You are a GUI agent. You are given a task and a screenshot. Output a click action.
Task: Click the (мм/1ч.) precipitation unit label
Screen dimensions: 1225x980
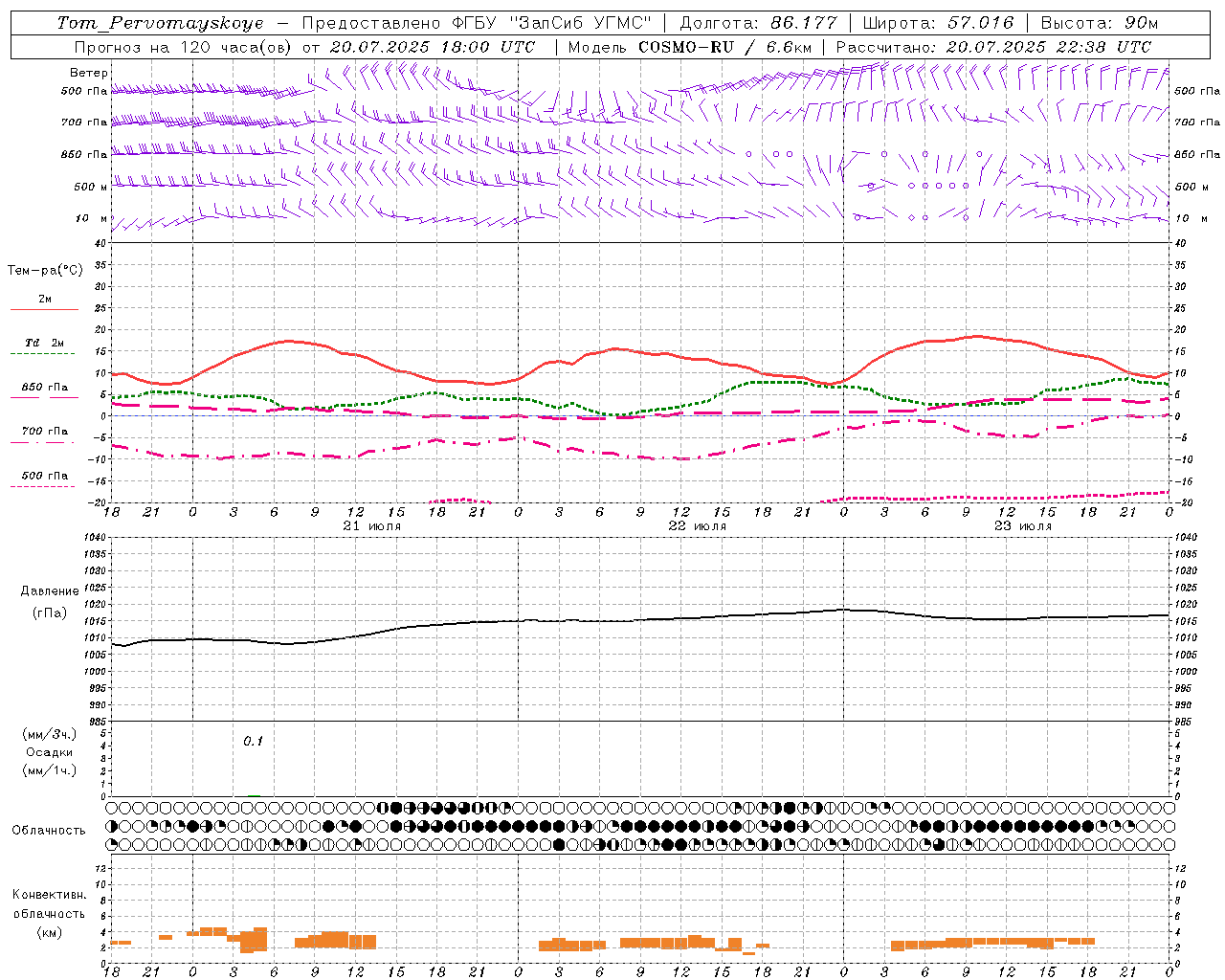tap(50, 770)
